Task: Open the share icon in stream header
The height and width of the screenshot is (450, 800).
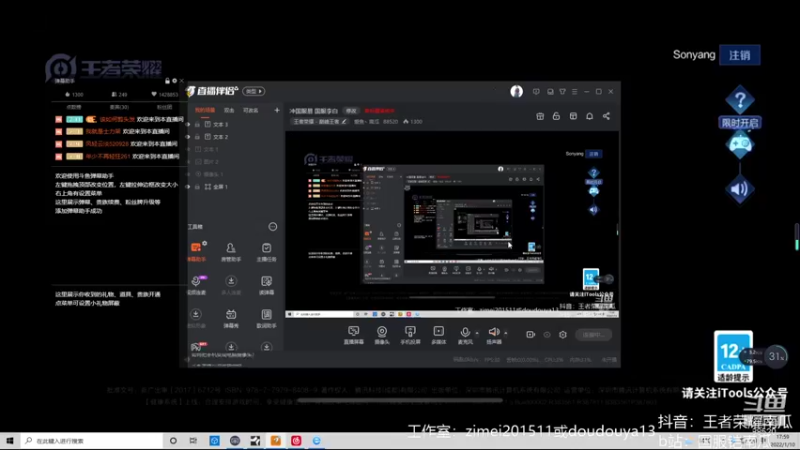Action: (606, 116)
